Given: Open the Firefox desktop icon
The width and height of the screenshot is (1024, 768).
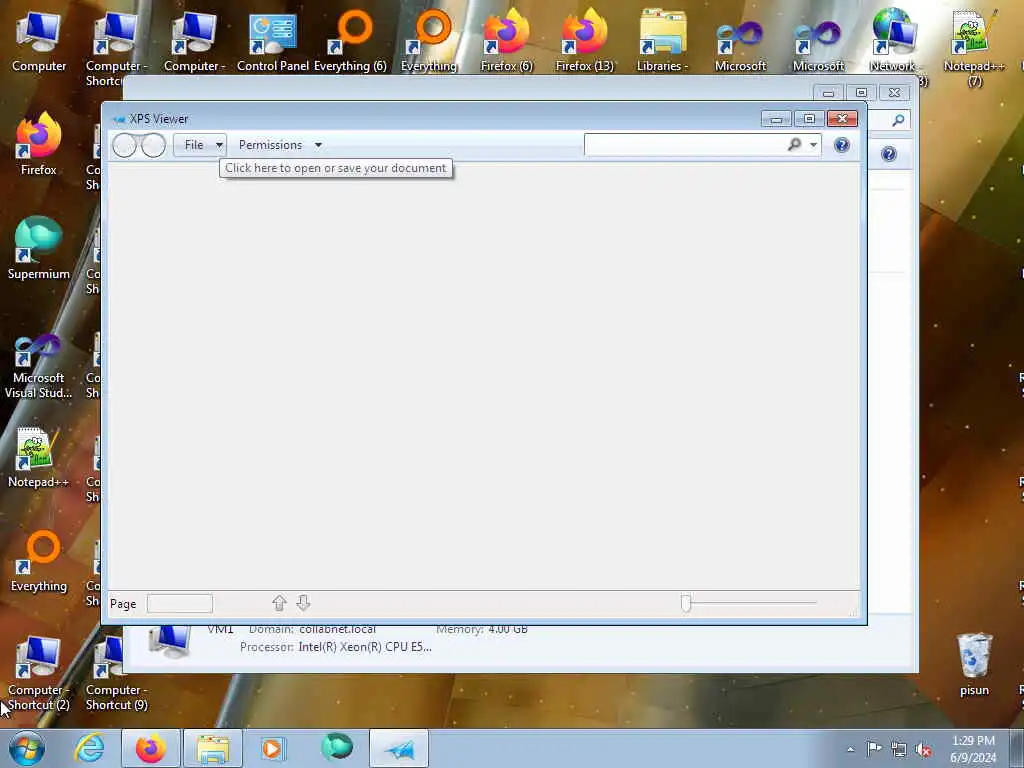Looking at the screenshot, I should coord(39,145).
